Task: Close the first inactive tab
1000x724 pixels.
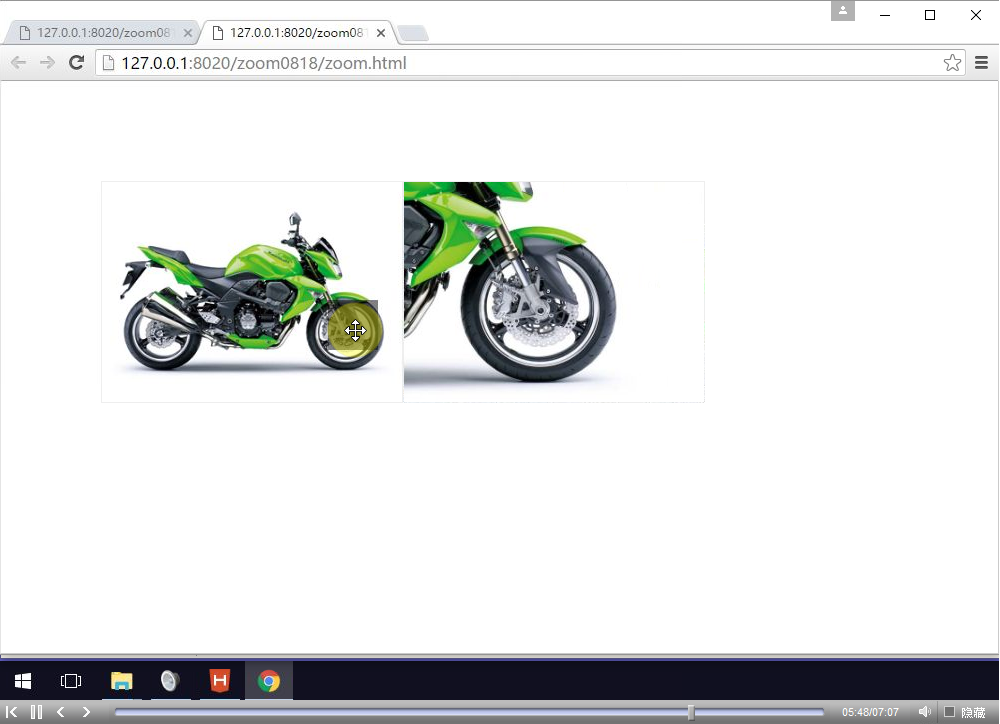Action: point(188,33)
